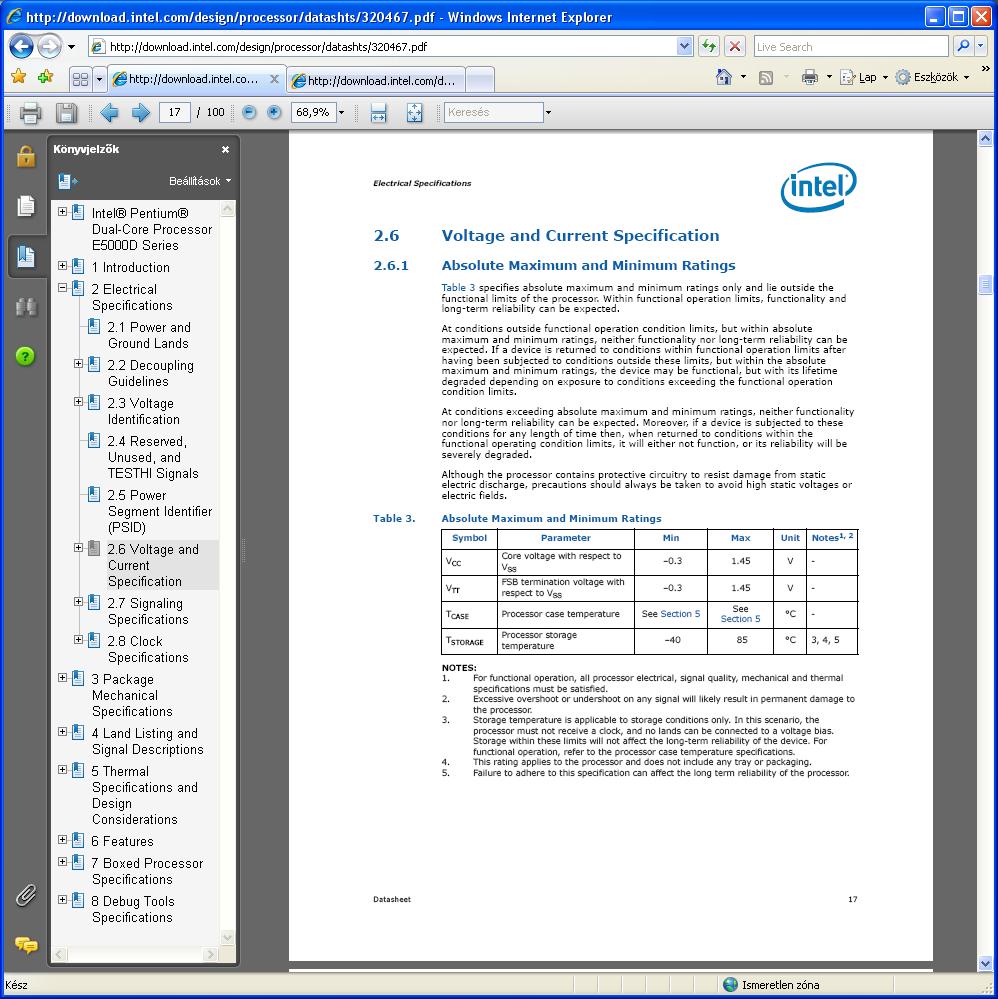Click the browser Forward arrow button
Screen dimensions: 998x999
tap(49, 47)
